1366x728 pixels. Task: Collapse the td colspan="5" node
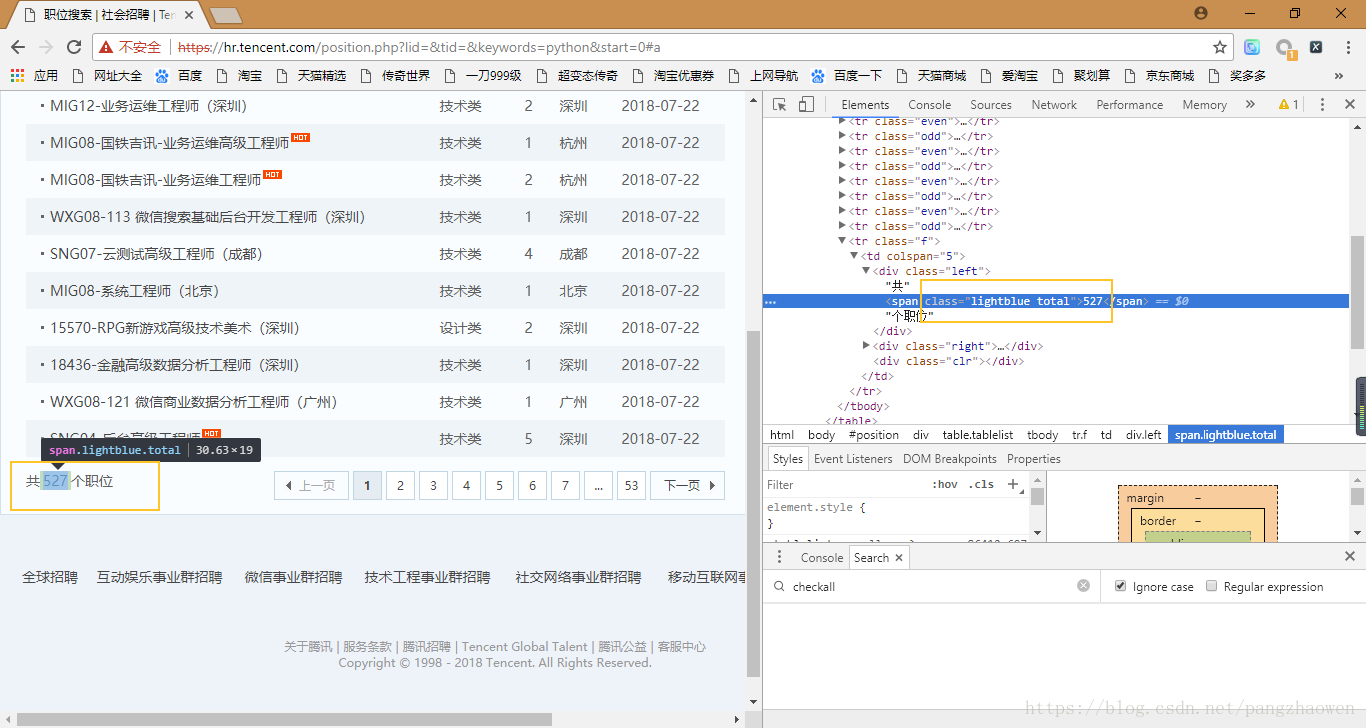pyautogui.click(x=854, y=256)
